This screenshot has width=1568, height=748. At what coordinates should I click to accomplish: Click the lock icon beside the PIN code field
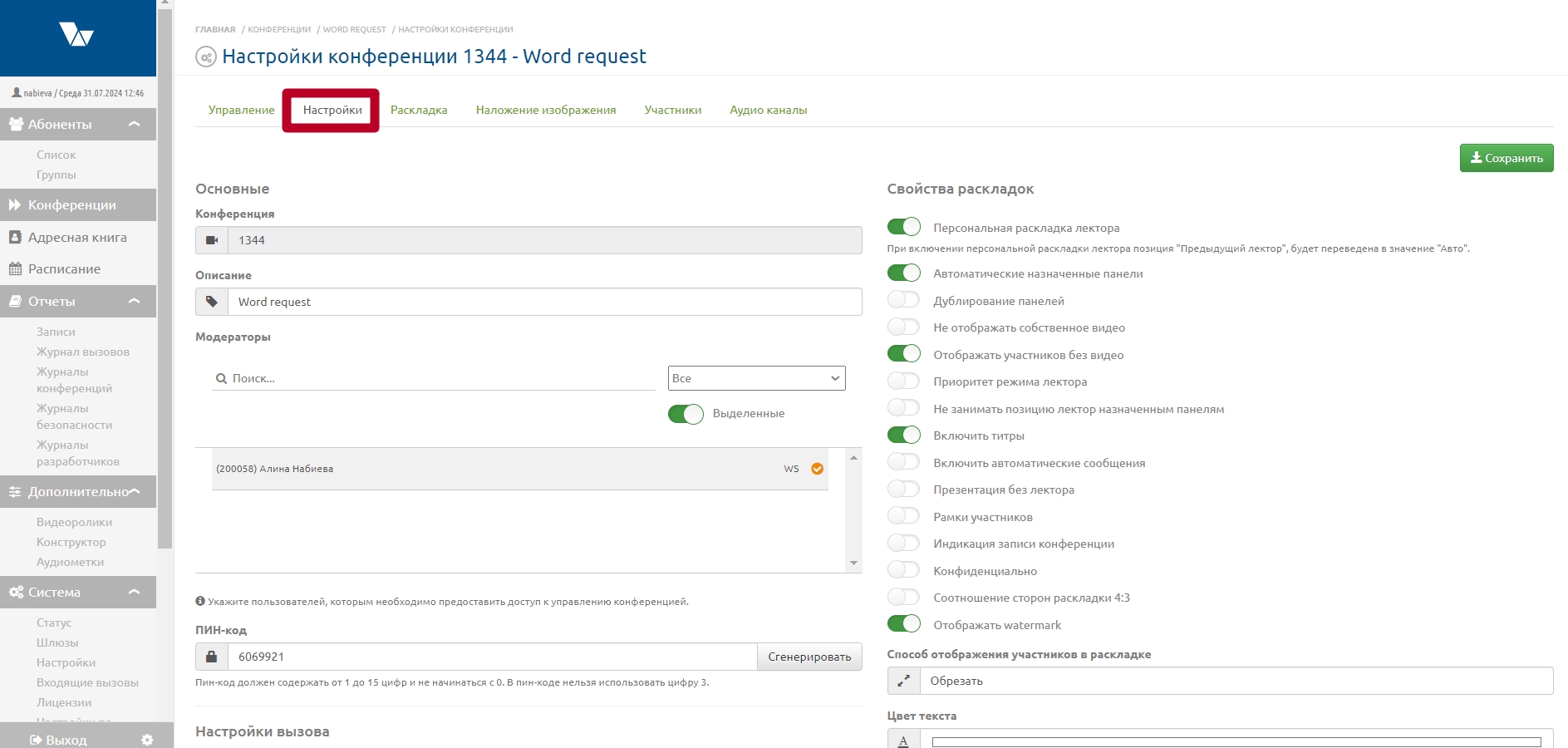click(212, 657)
